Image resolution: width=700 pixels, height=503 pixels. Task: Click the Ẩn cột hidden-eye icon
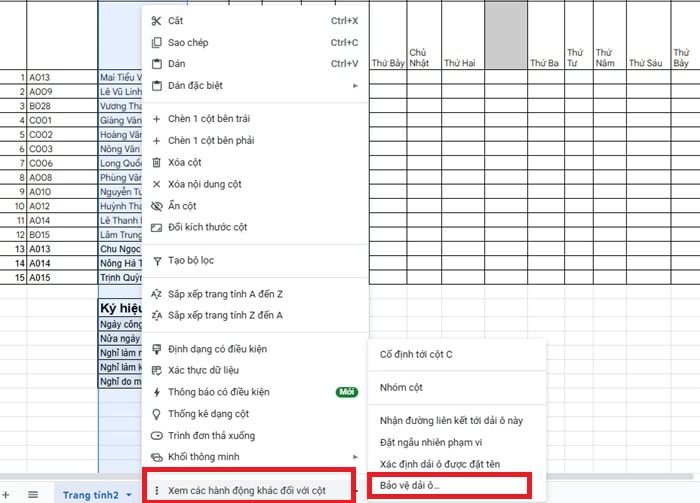click(156, 206)
